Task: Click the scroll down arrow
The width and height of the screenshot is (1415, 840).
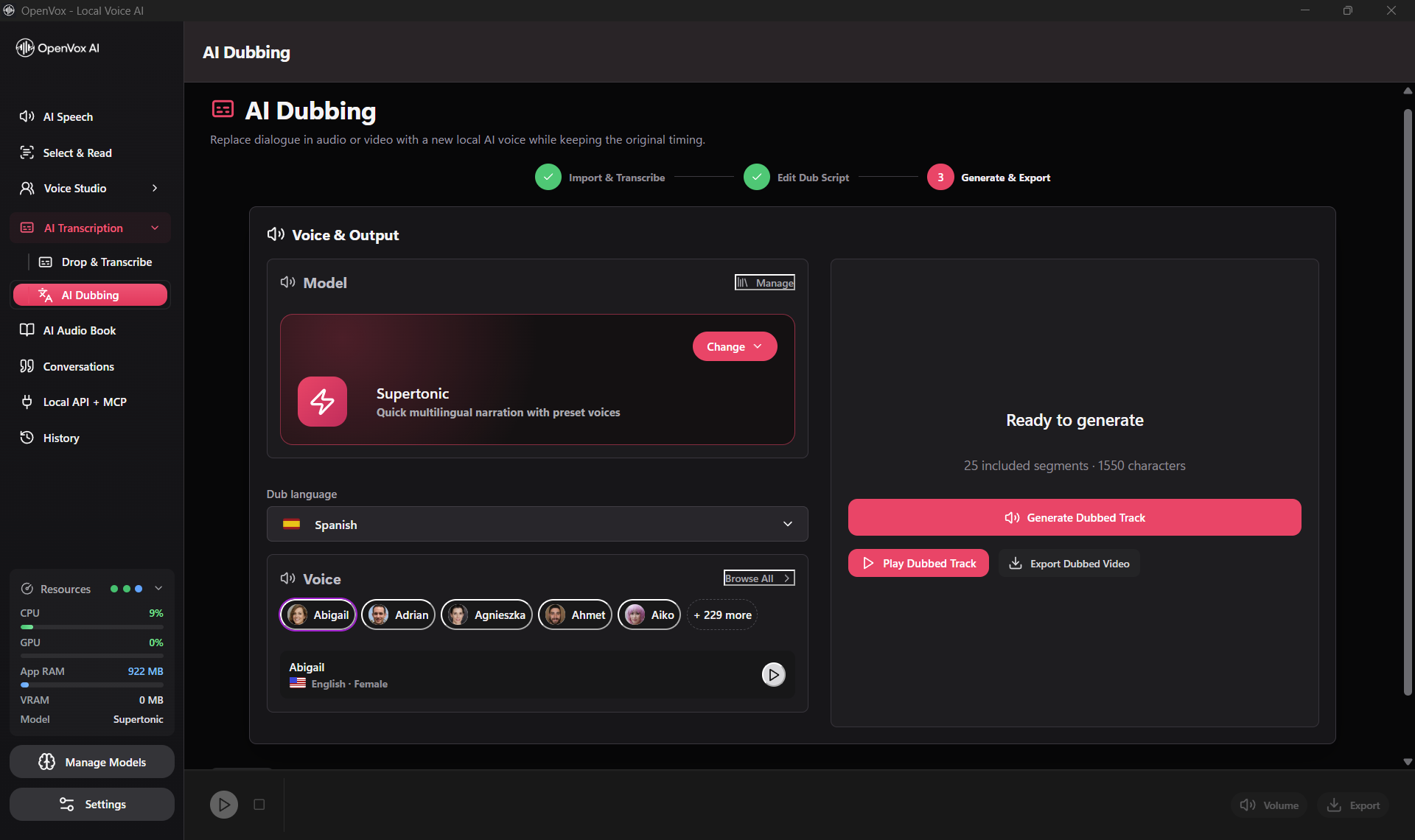Action: (1408, 762)
